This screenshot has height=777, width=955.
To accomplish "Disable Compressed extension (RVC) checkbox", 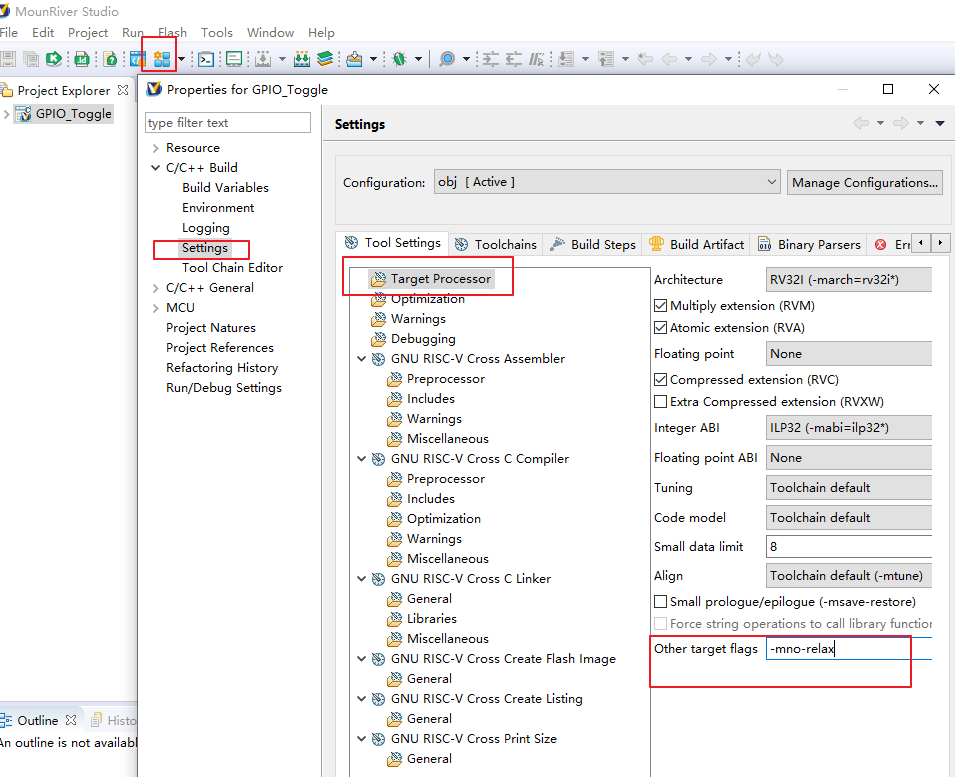I will point(660,380).
